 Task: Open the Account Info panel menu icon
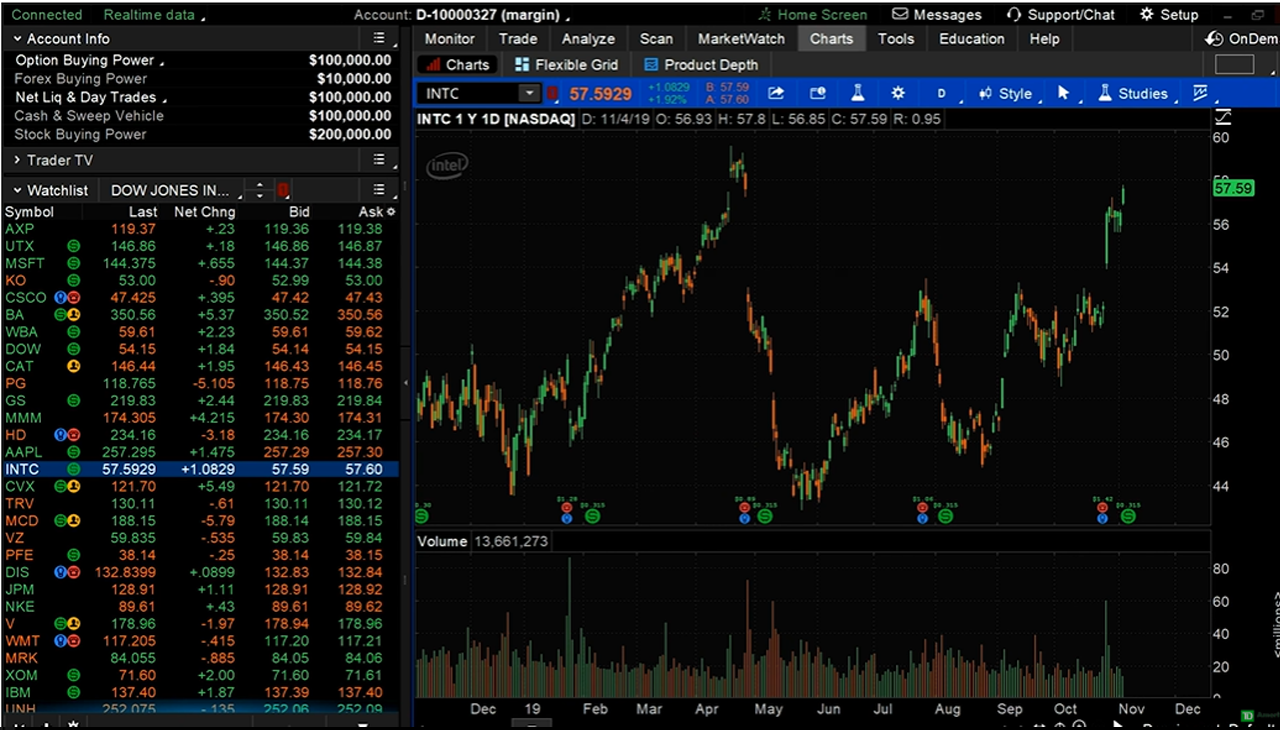(379, 38)
